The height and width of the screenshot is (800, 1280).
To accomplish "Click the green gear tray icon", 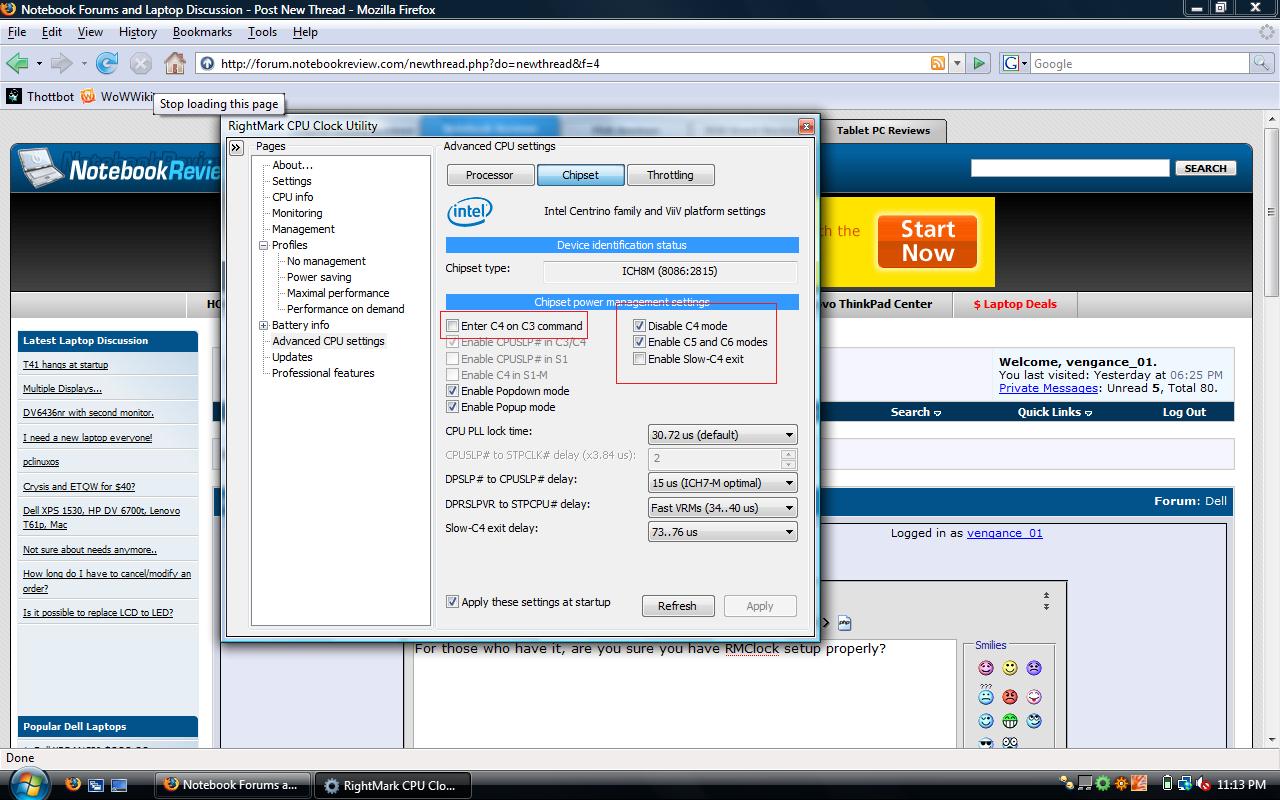I will (1103, 785).
